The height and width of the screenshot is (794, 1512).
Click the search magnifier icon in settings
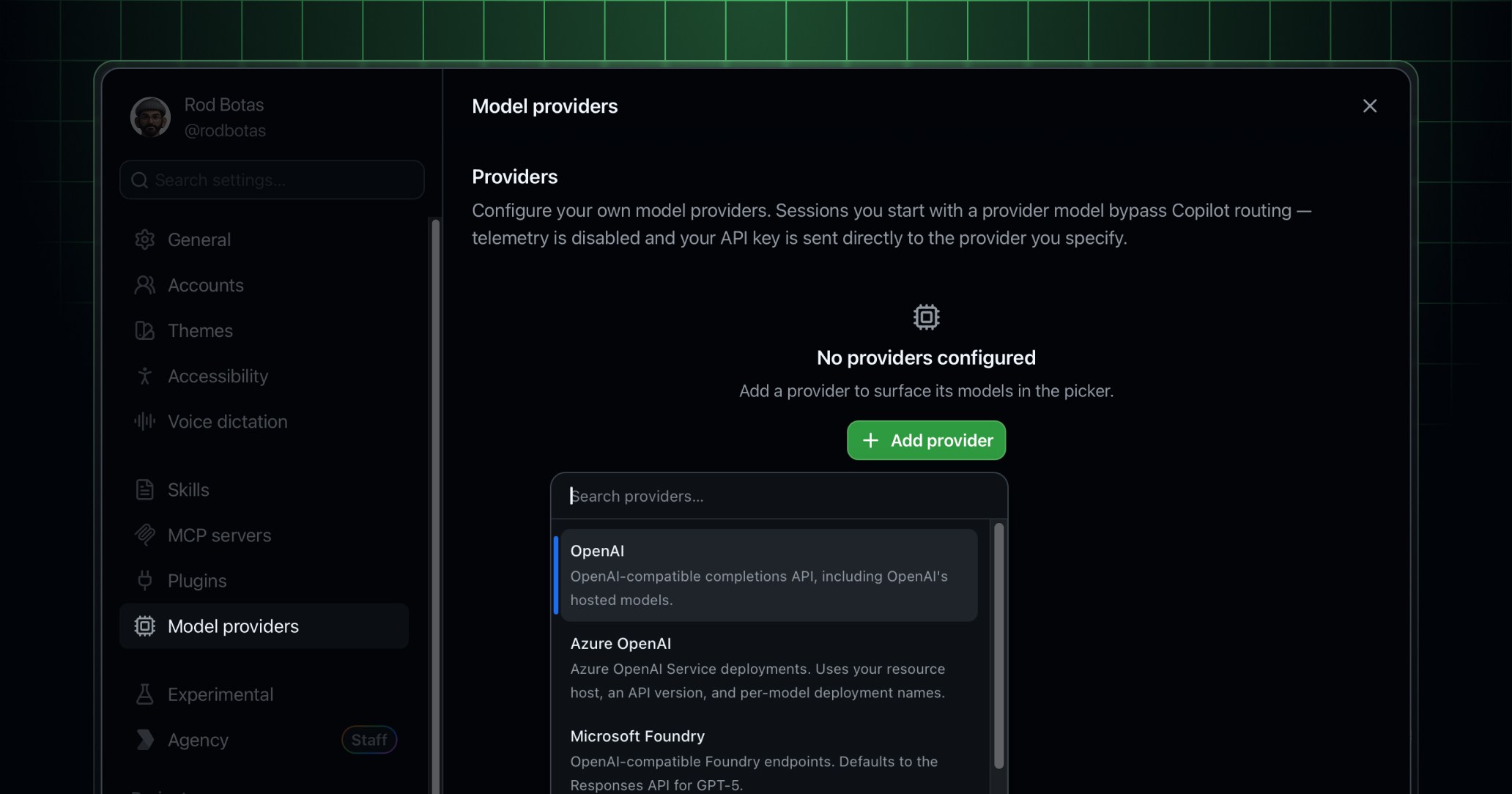point(140,180)
